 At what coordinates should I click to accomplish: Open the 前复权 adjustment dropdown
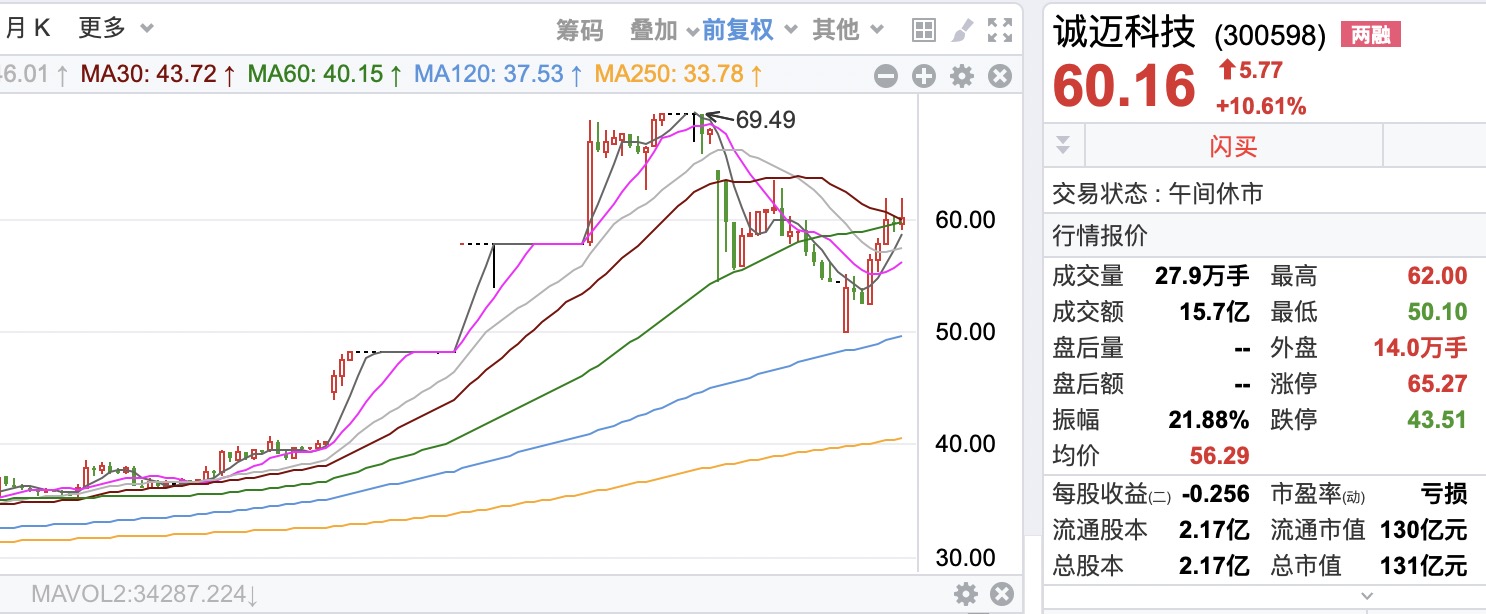(749, 30)
